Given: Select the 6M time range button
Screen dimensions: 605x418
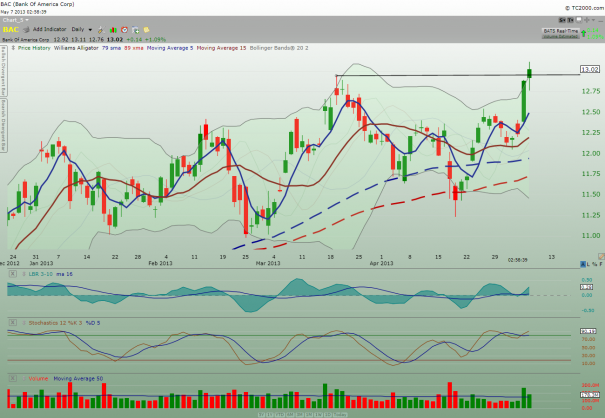Looking at the screenshot, I should click(x=289, y=415).
